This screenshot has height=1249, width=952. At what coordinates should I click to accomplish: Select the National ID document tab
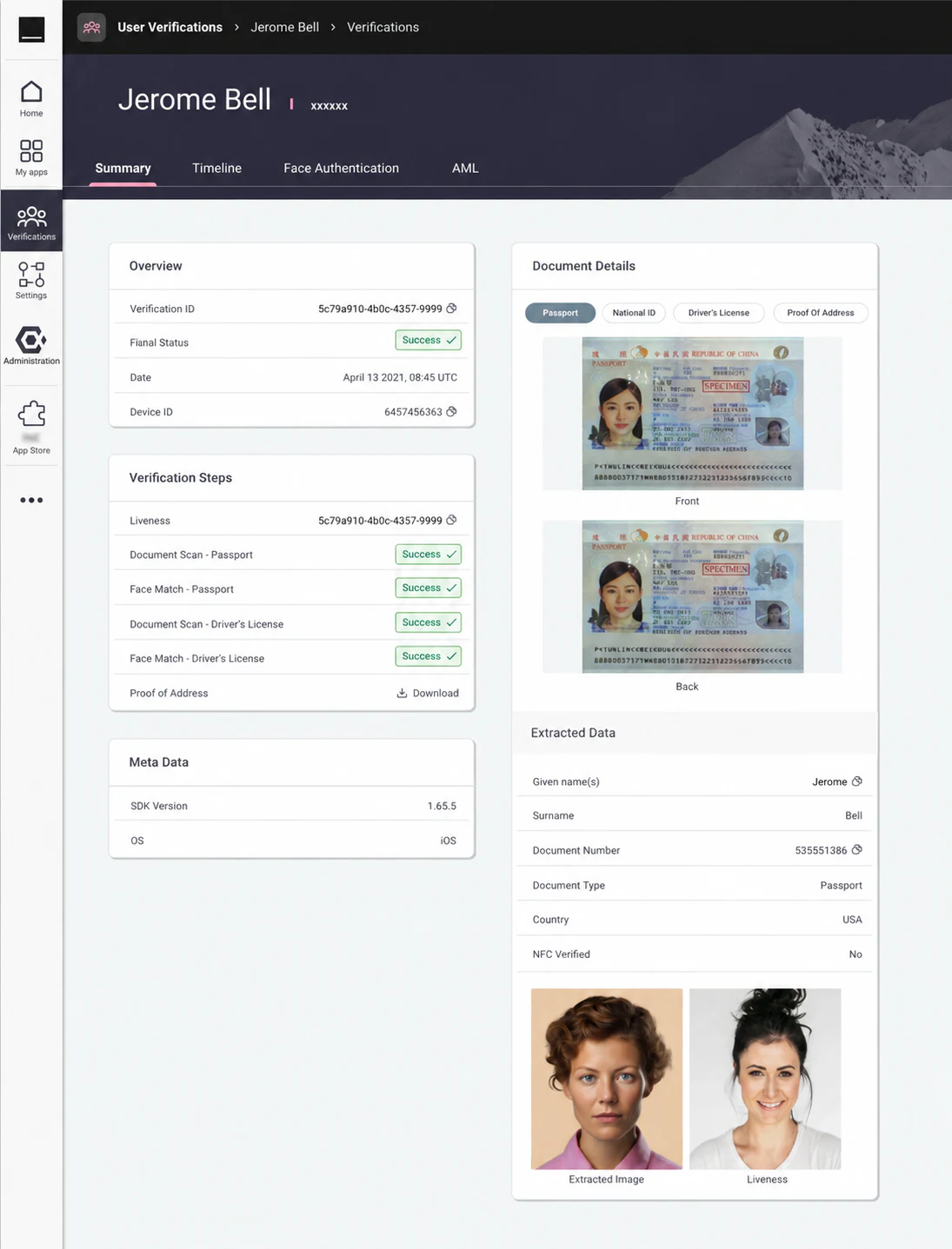(634, 313)
